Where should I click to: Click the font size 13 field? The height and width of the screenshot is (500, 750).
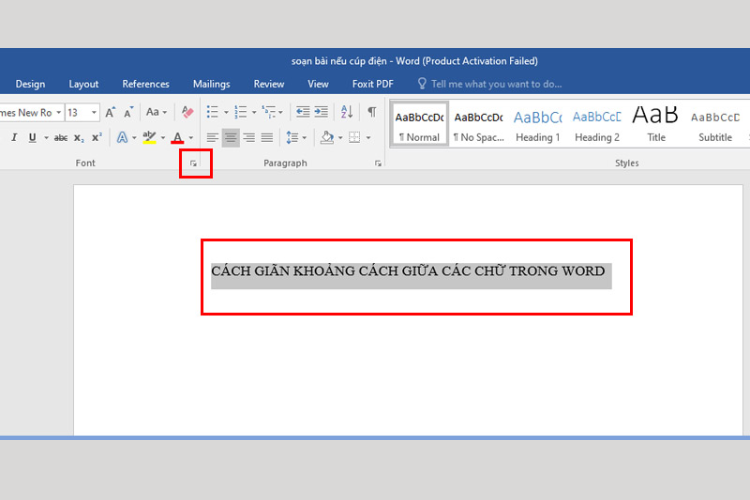click(77, 112)
